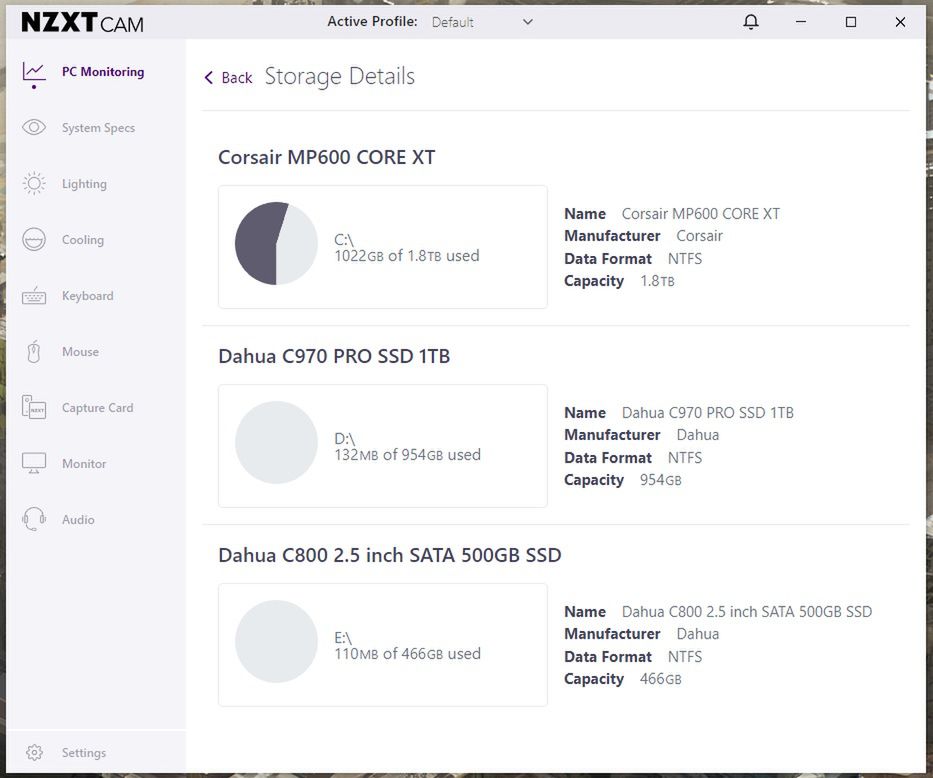Click the Capacity value 466GB
Viewport: 933px width, 778px height.
[660, 679]
